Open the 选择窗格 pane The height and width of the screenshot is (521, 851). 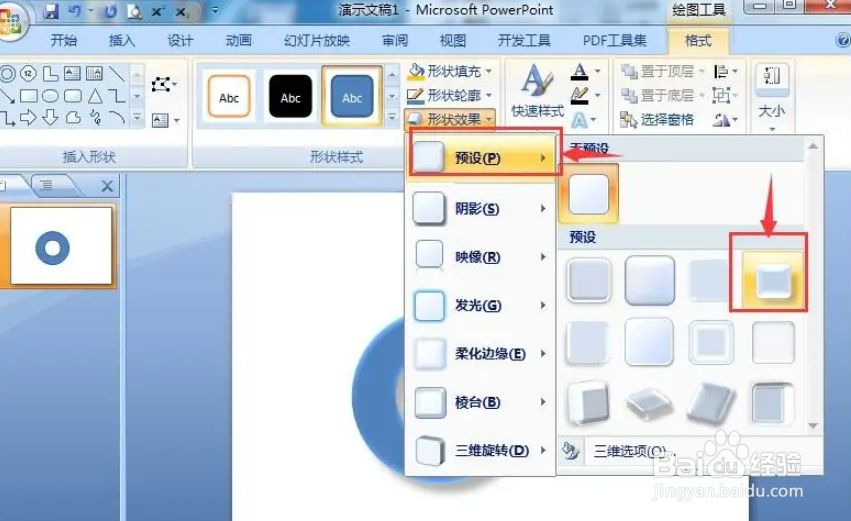click(657, 119)
